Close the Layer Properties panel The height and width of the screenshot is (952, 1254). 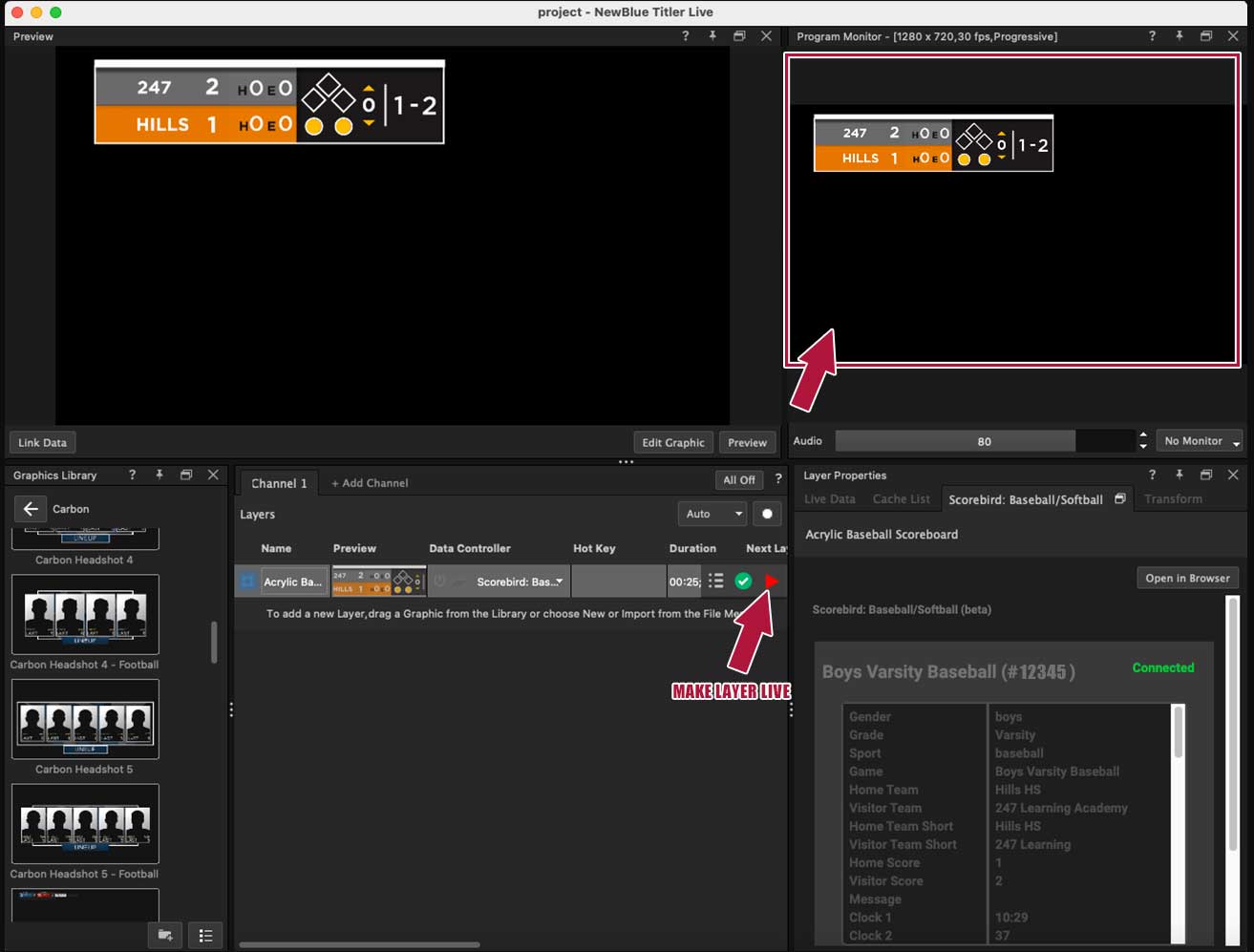pyautogui.click(x=1233, y=475)
